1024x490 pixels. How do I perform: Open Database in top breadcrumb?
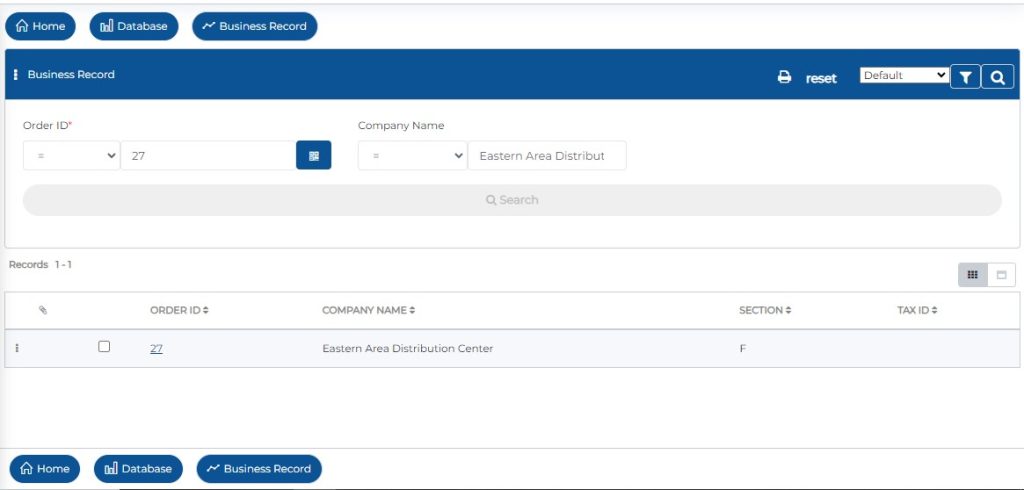134,26
